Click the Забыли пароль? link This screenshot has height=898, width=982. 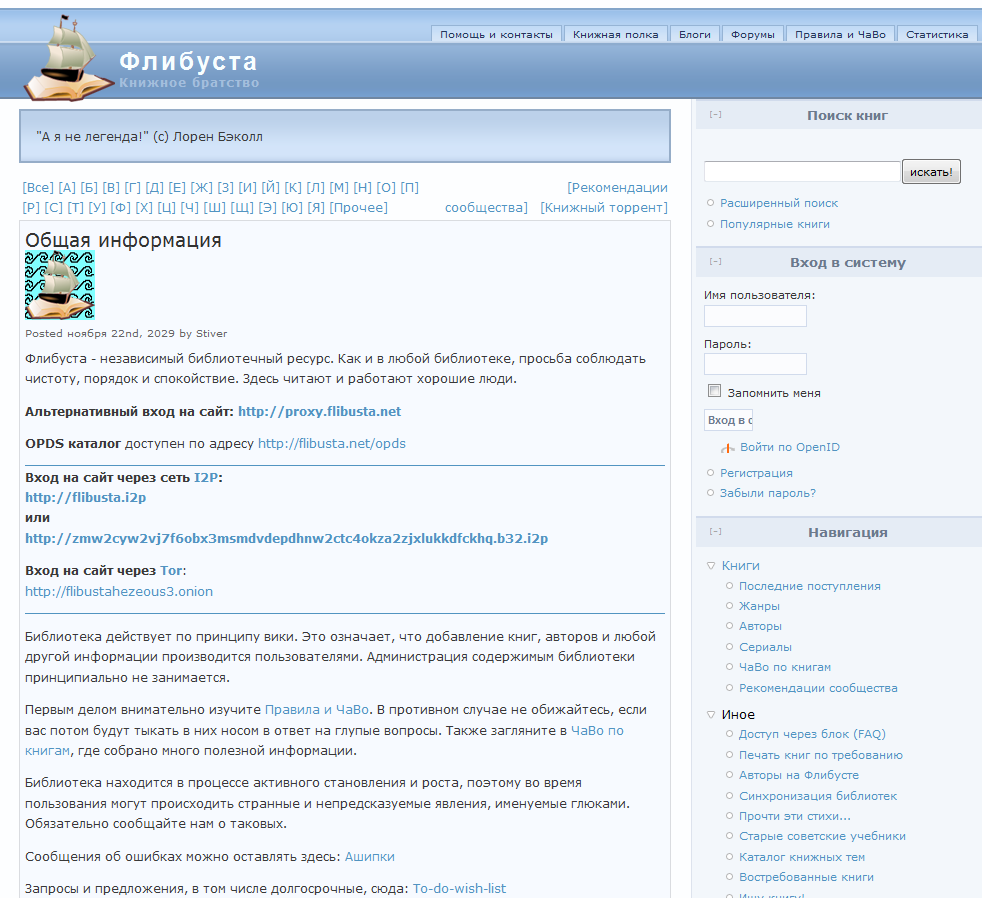768,493
